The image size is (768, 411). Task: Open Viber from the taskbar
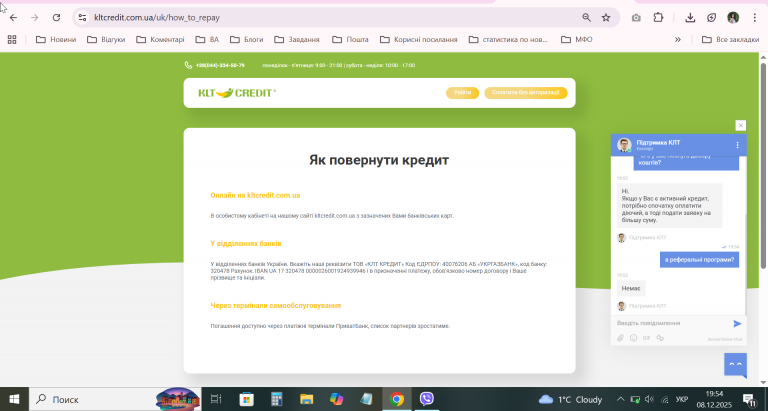click(x=427, y=399)
